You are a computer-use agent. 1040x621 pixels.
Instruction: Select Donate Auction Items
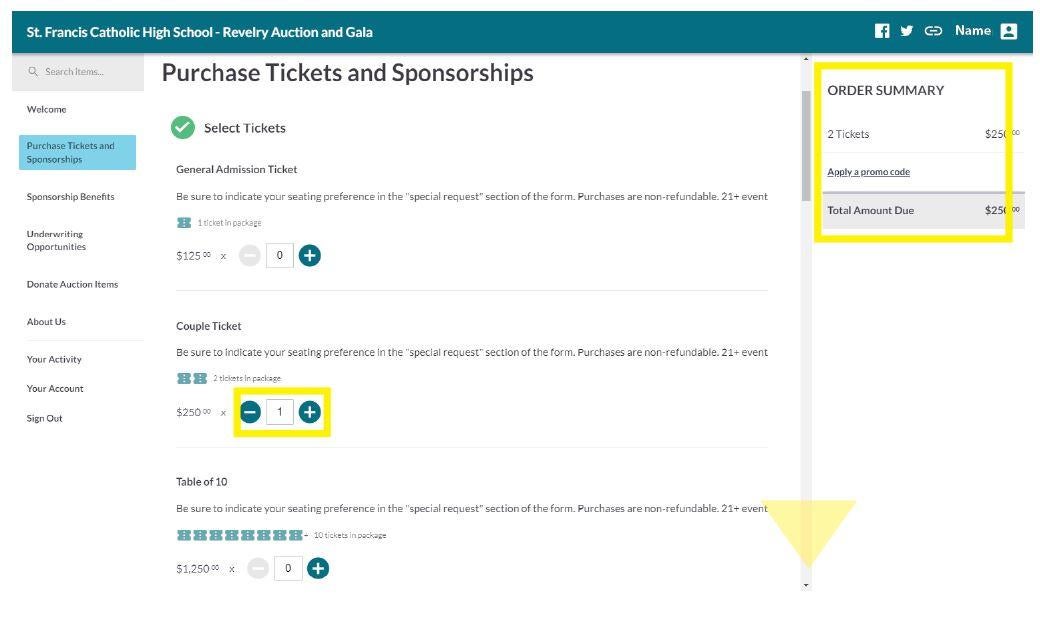point(72,285)
